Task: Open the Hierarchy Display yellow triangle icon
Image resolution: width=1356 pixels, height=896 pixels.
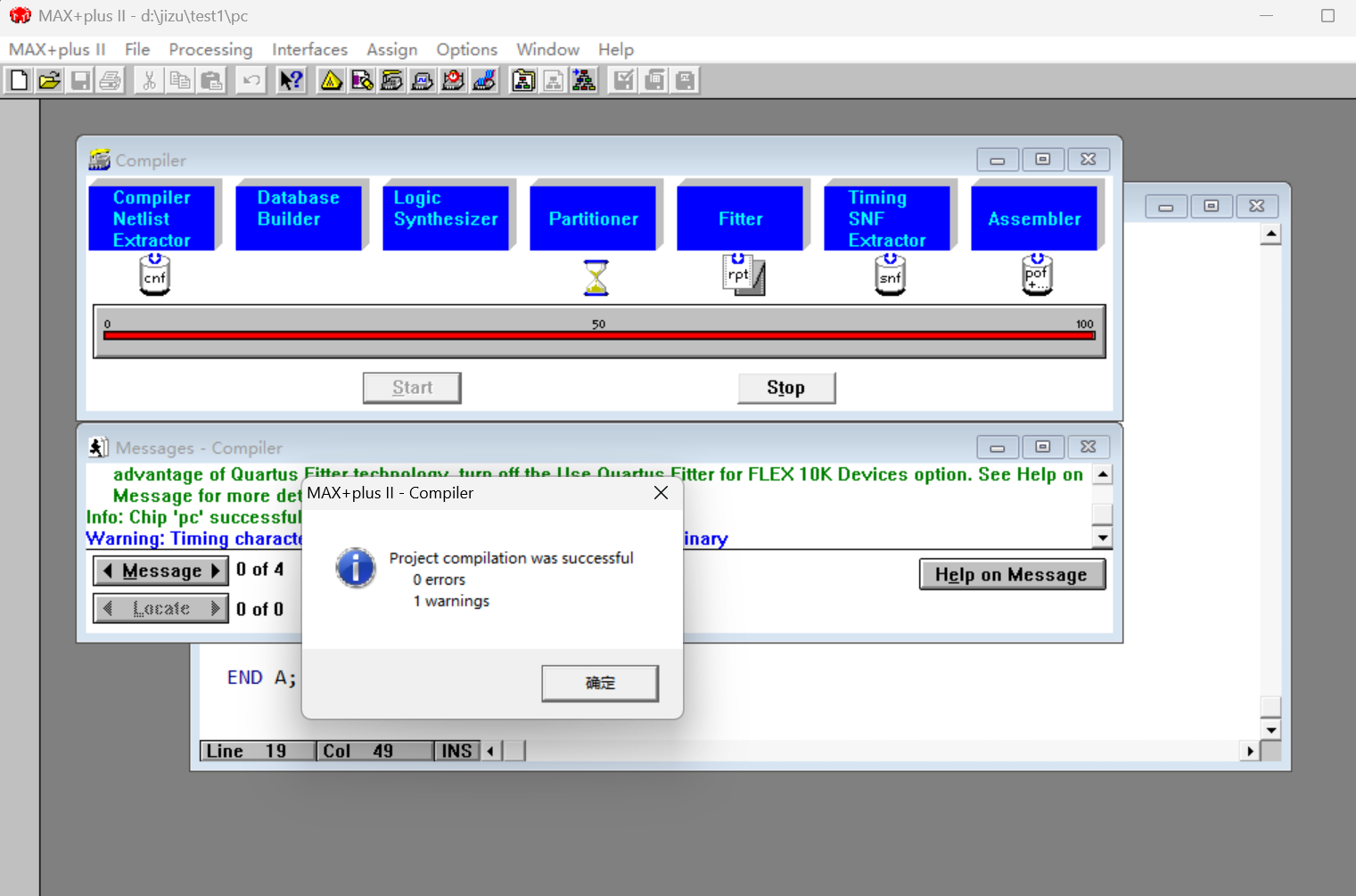Action: tap(331, 81)
